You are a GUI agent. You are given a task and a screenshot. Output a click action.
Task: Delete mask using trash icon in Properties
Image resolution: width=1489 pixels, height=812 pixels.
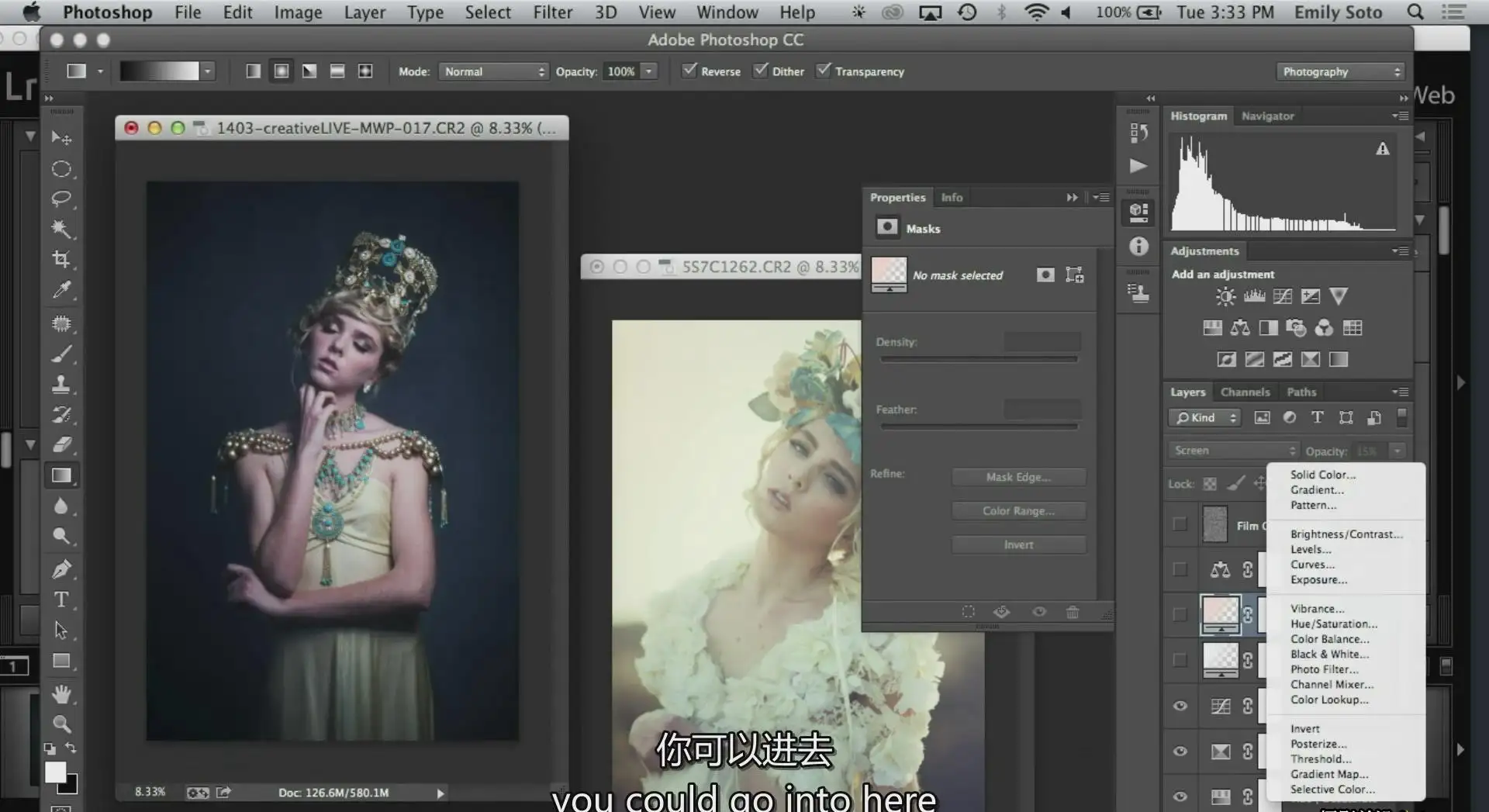click(1073, 612)
